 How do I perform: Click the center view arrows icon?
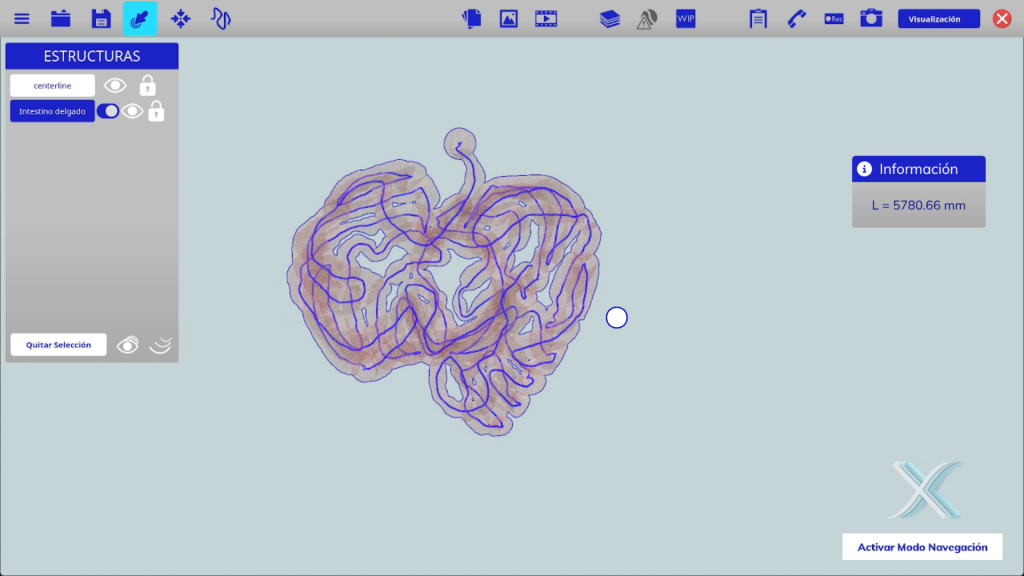[x=181, y=18]
